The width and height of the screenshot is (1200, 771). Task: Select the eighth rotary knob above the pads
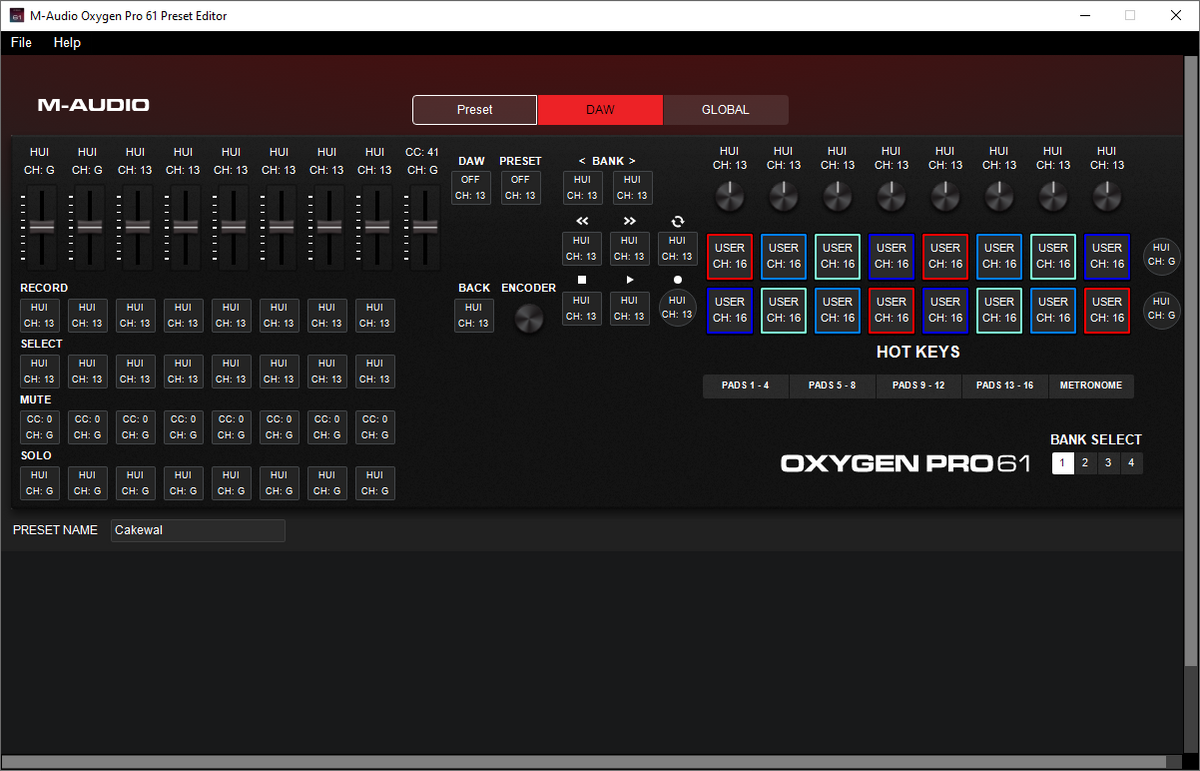(x=1106, y=197)
